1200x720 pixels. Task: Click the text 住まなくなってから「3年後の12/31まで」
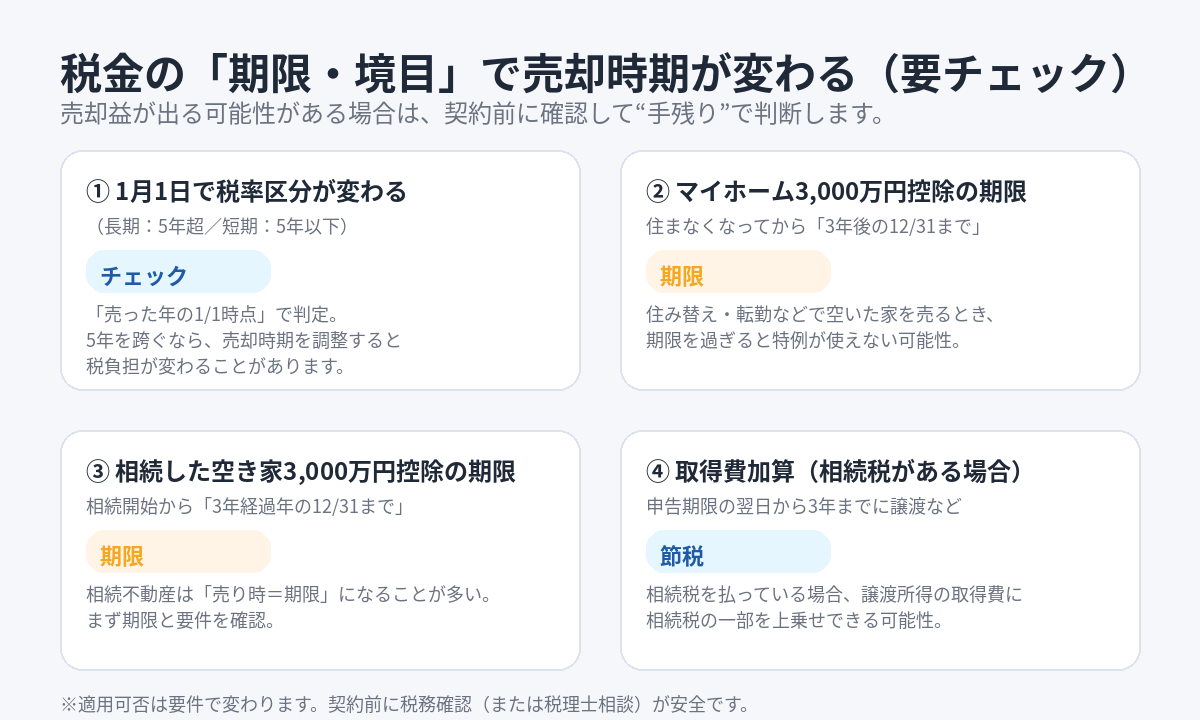pos(812,226)
